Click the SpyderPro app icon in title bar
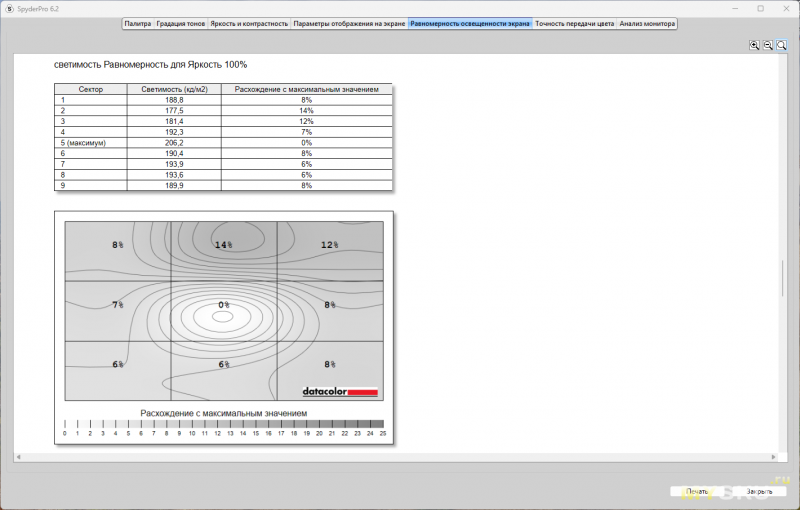The width and height of the screenshot is (800, 510). click(x=8, y=7)
